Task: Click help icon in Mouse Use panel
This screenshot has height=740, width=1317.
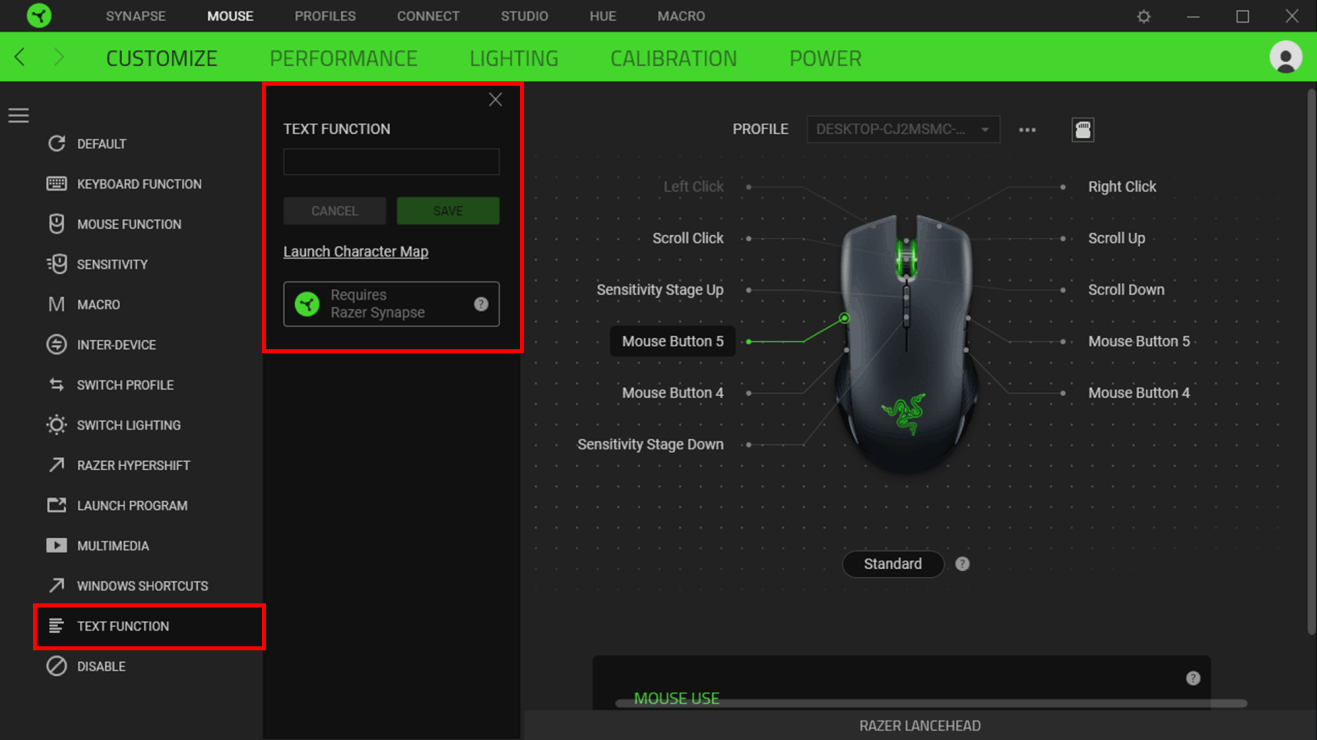Action: coord(1193,678)
